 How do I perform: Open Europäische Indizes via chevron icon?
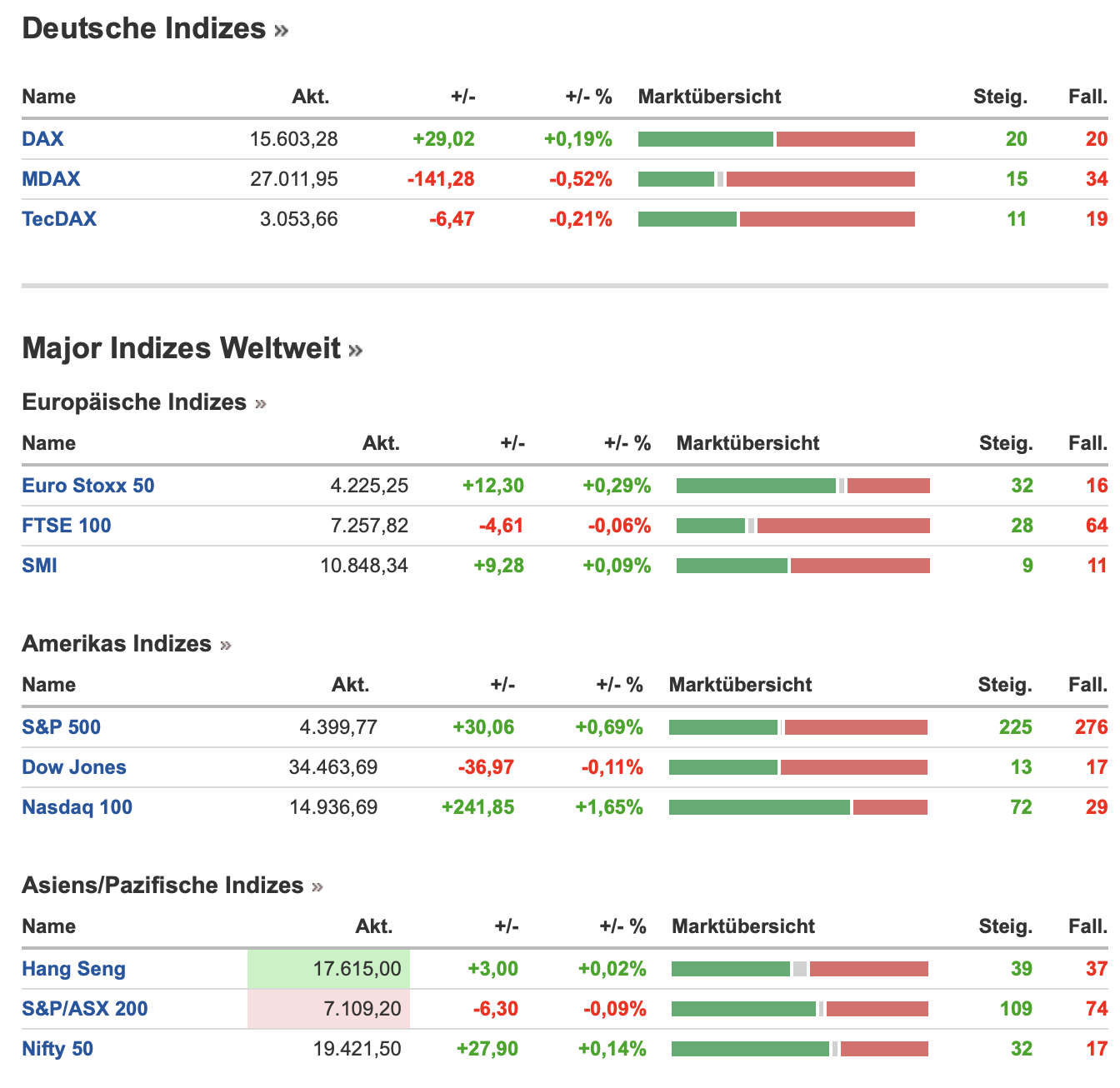pos(261,404)
